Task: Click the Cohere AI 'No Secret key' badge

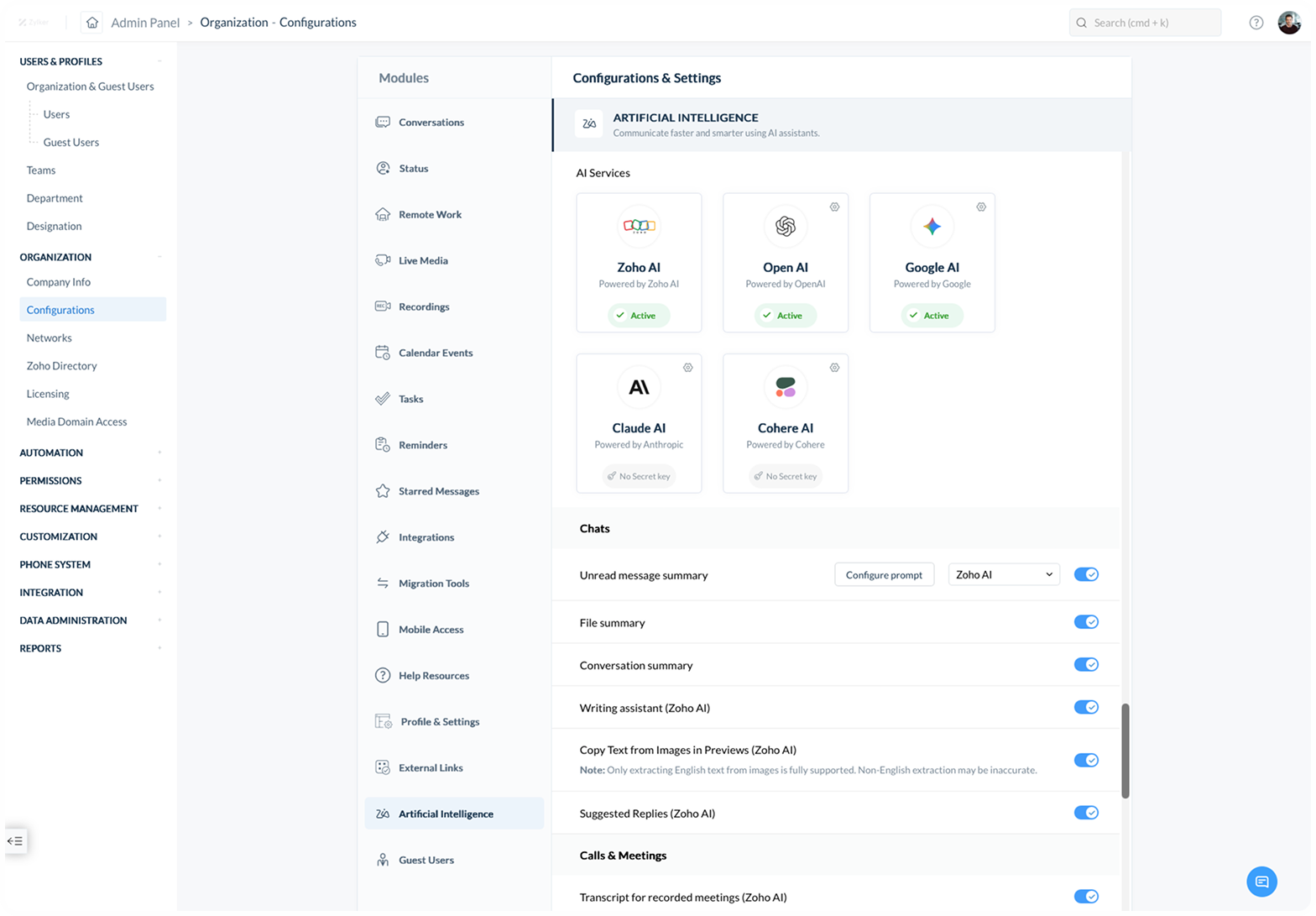Action: tap(786, 476)
